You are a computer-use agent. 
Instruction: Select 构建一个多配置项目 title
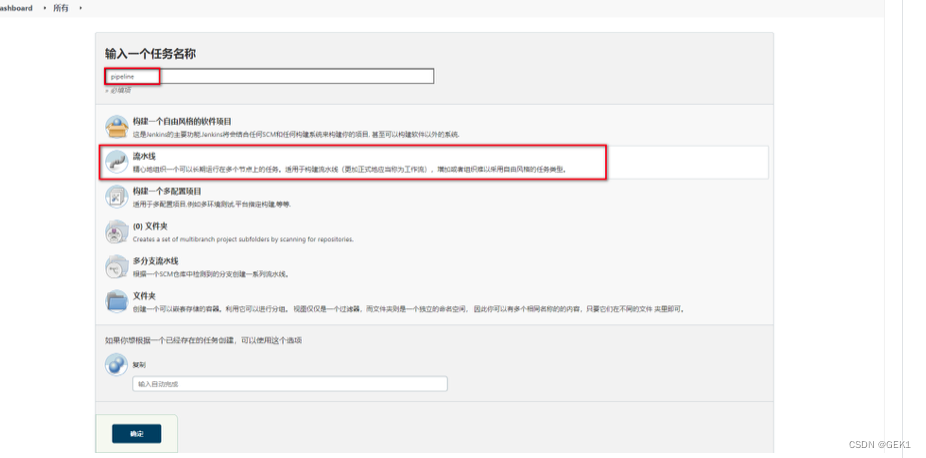pyautogui.click(x=167, y=191)
